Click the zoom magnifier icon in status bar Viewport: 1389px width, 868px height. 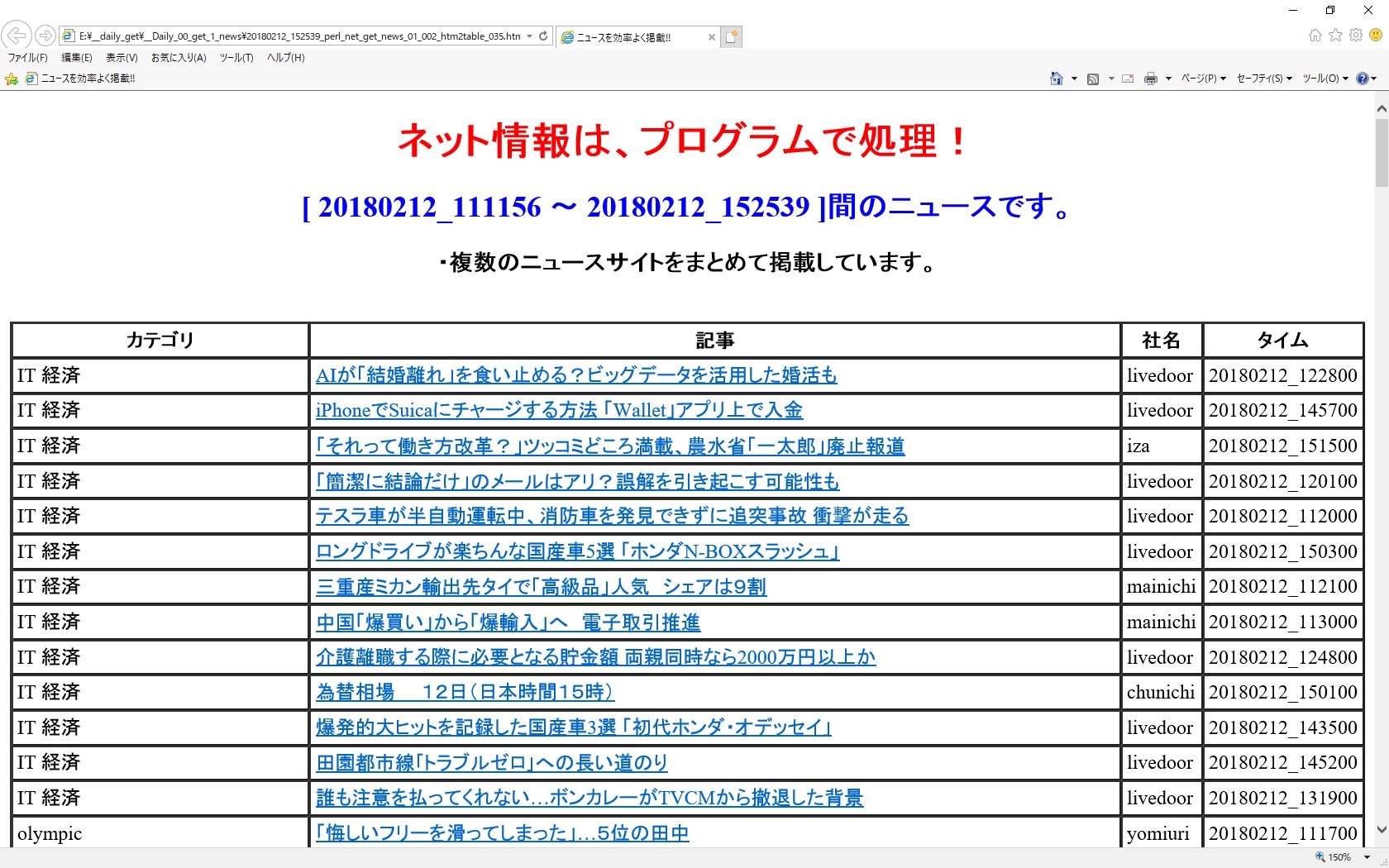(1320, 857)
